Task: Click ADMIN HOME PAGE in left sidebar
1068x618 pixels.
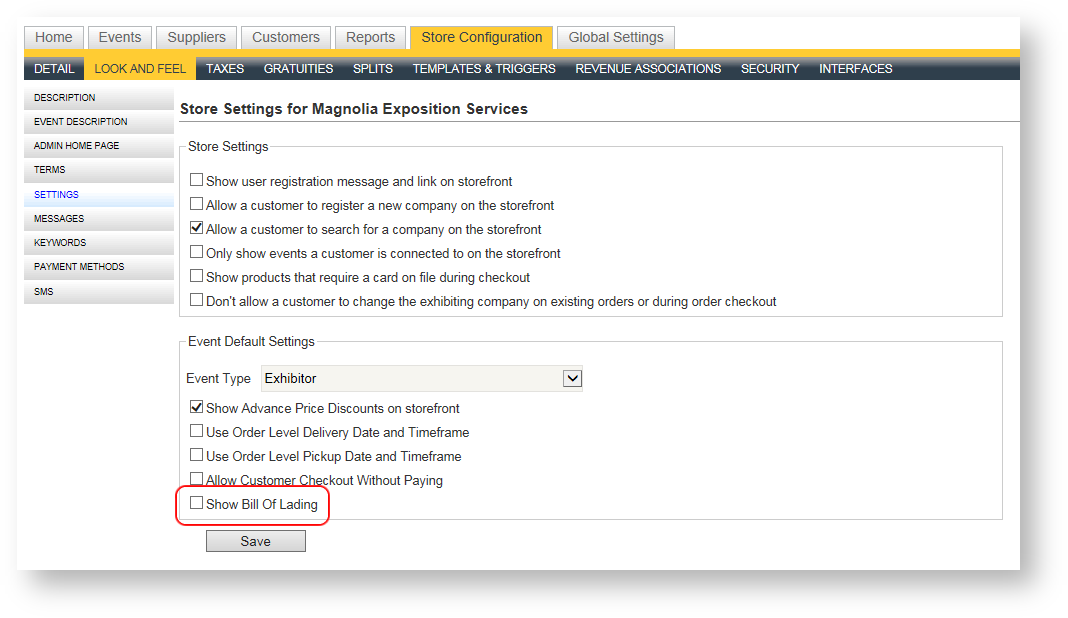Action: click(x=76, y=146)
